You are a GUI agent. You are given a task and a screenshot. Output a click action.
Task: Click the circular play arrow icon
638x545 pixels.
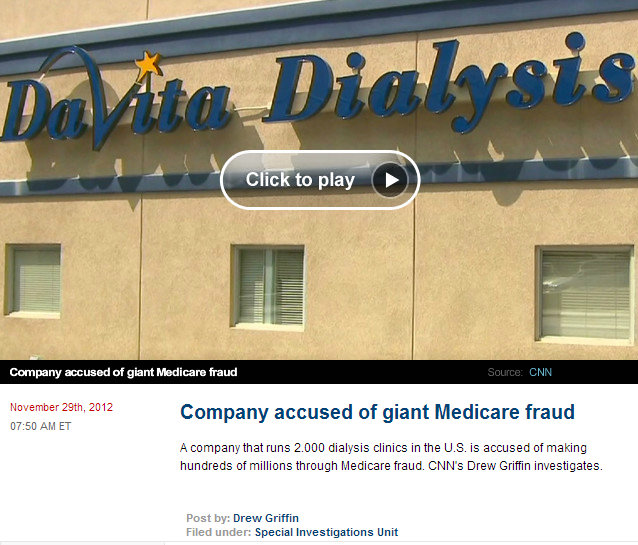[390, 180]
